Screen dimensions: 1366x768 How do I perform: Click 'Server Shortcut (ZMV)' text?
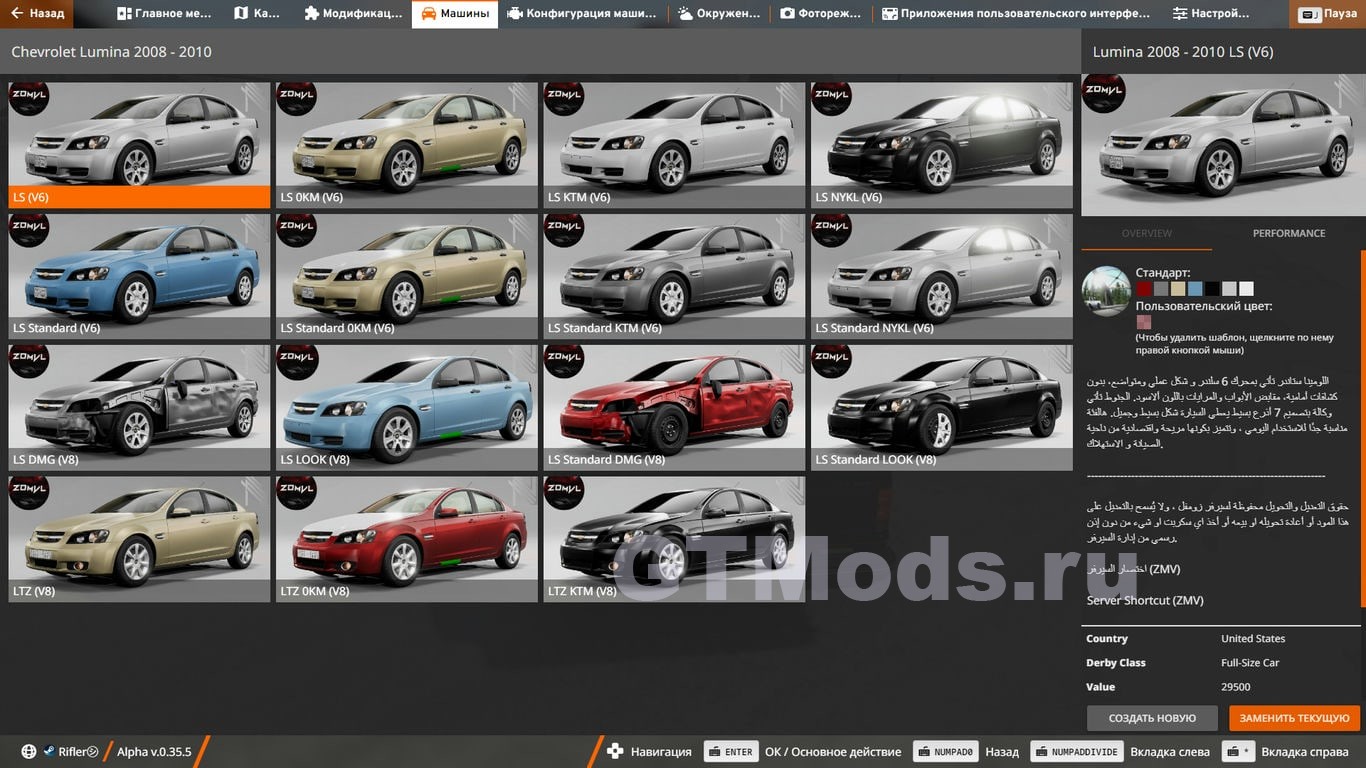(1145, 601)
